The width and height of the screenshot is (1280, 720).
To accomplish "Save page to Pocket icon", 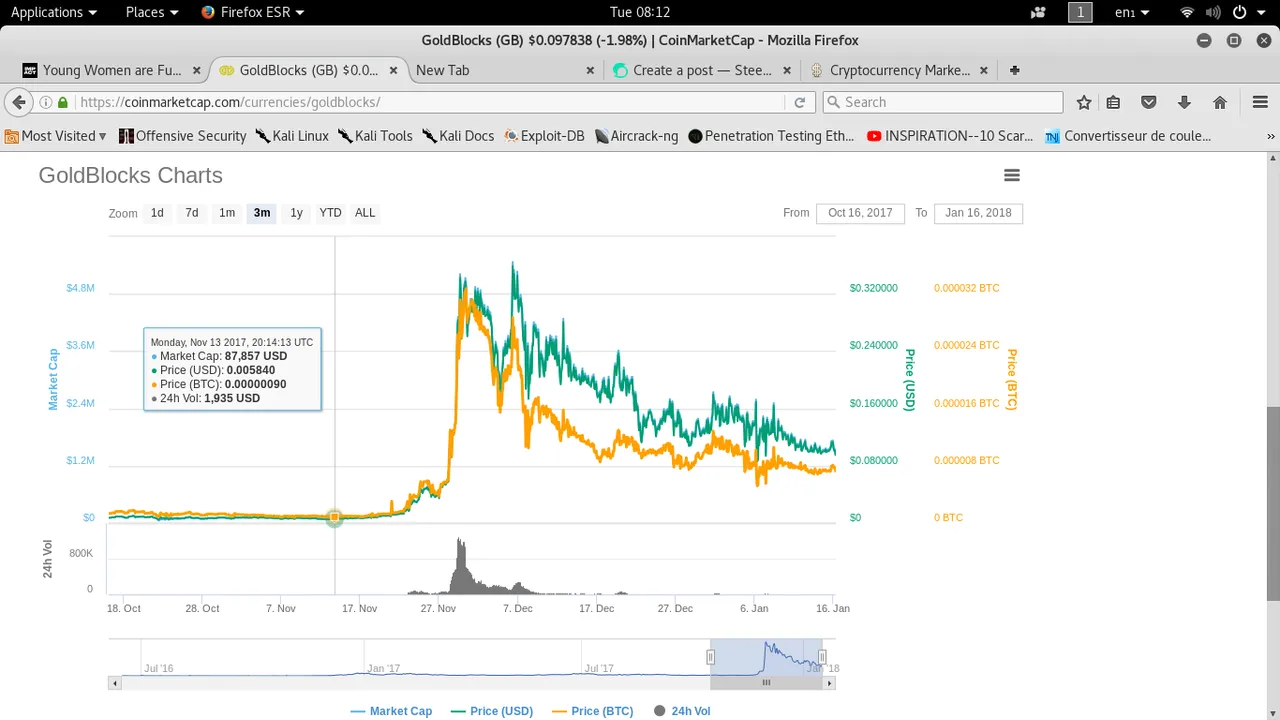I will (x=1149, y=102).
